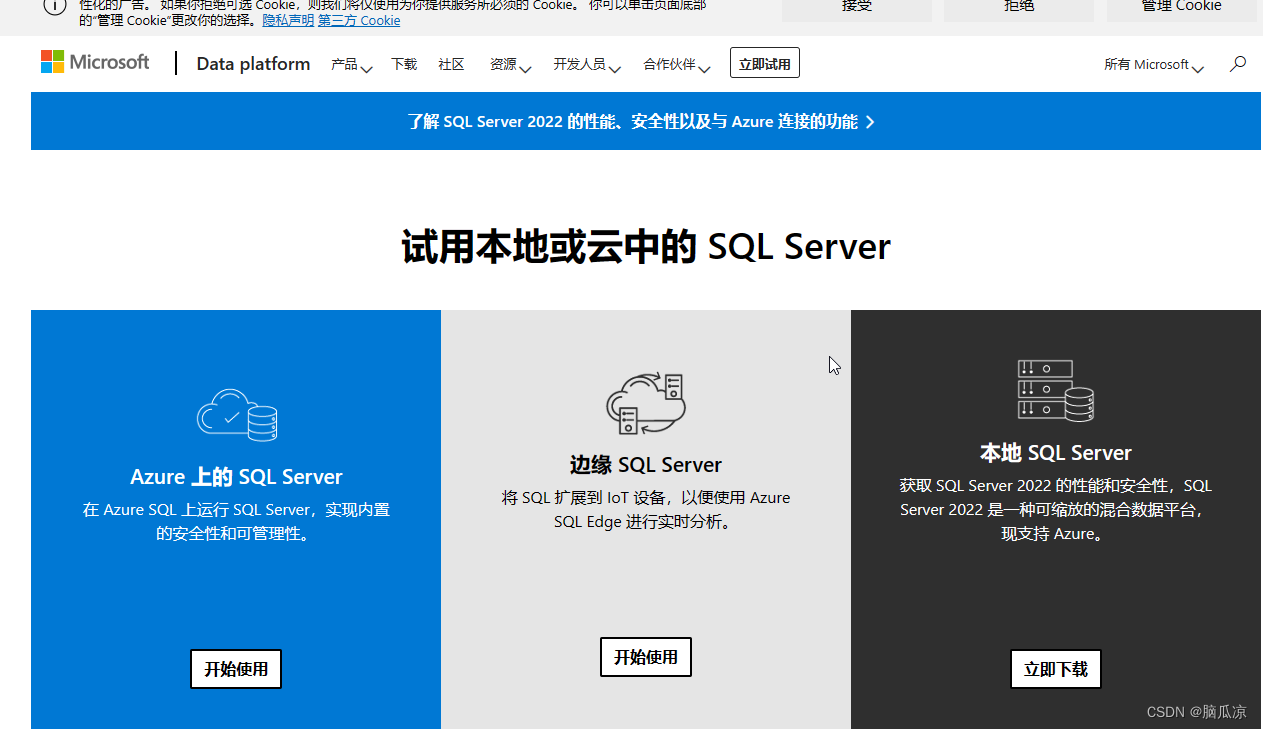Image resolution: width=1263 pixels, height=729 pixels.
Task: Click the 立即试用 button
Action: click(x=765, y=63)
